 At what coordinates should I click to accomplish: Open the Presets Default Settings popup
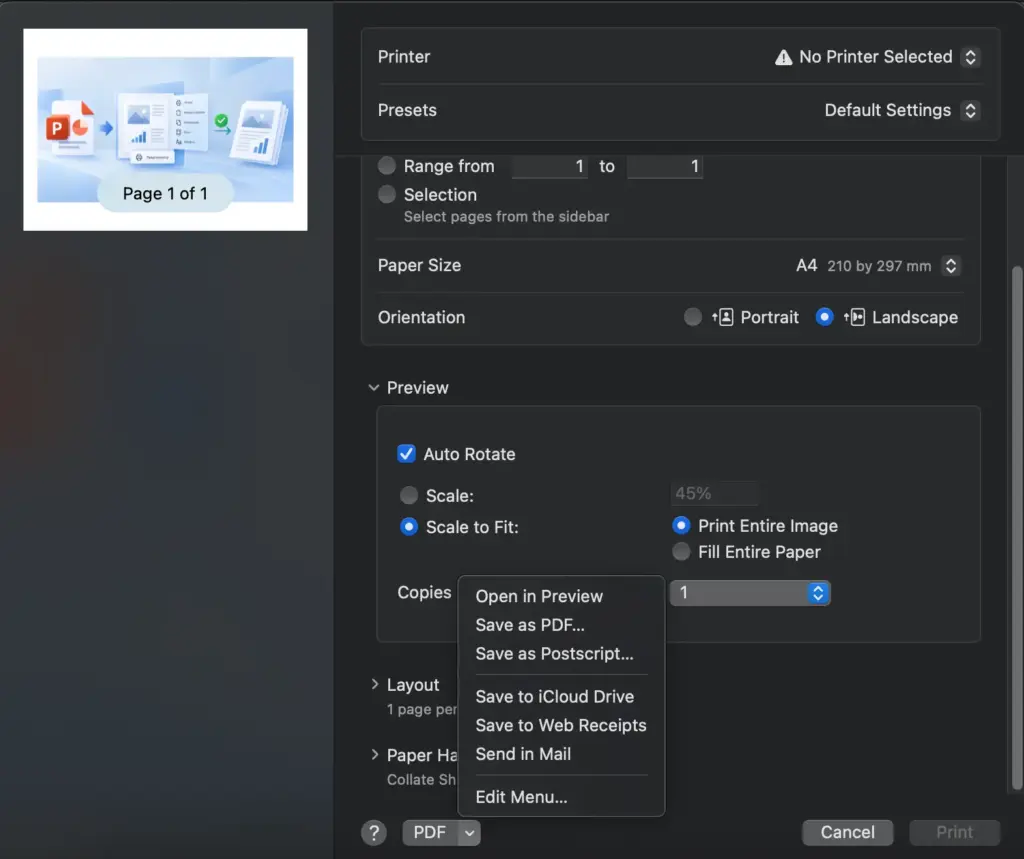[901, 110]
